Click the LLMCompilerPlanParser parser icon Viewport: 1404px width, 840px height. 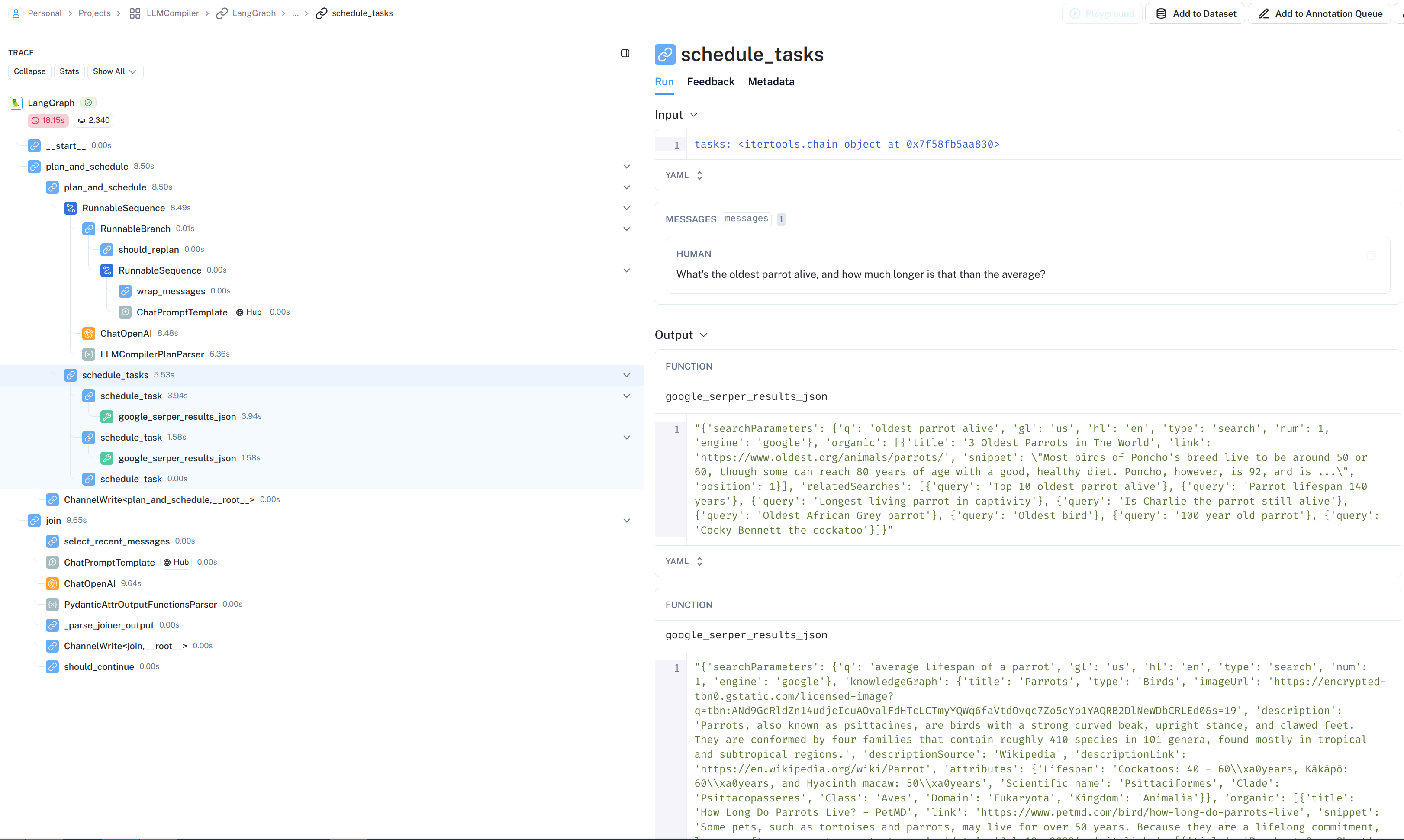tap(88, 354)
